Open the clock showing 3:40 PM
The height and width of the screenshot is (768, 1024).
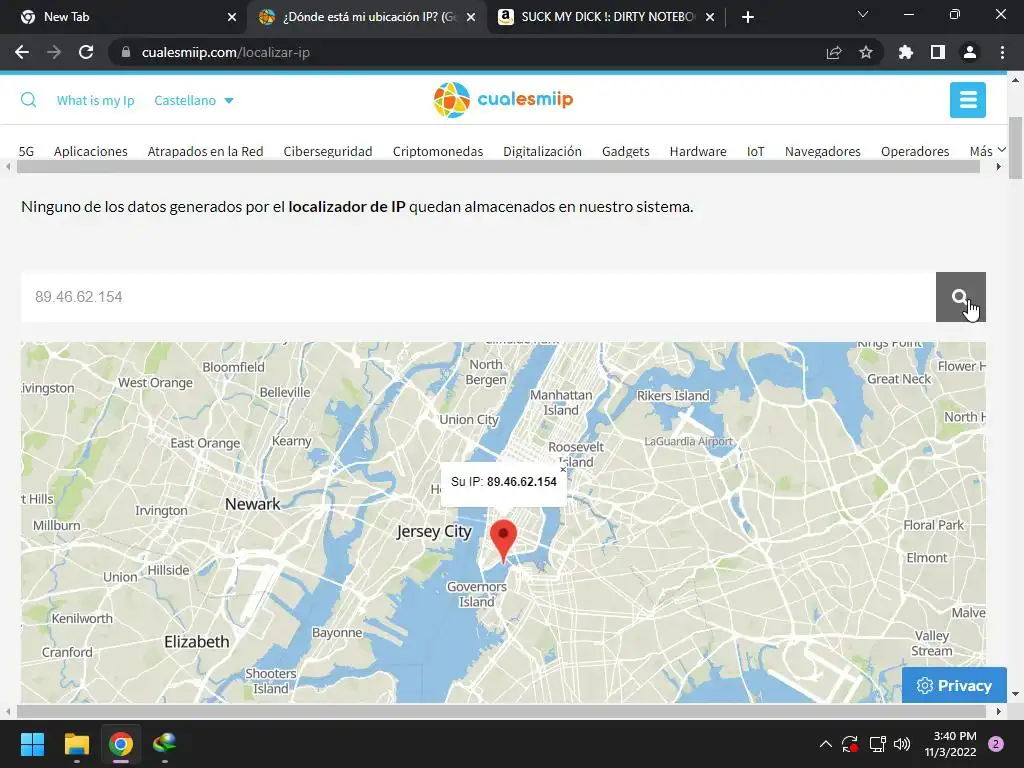[950, 744]
